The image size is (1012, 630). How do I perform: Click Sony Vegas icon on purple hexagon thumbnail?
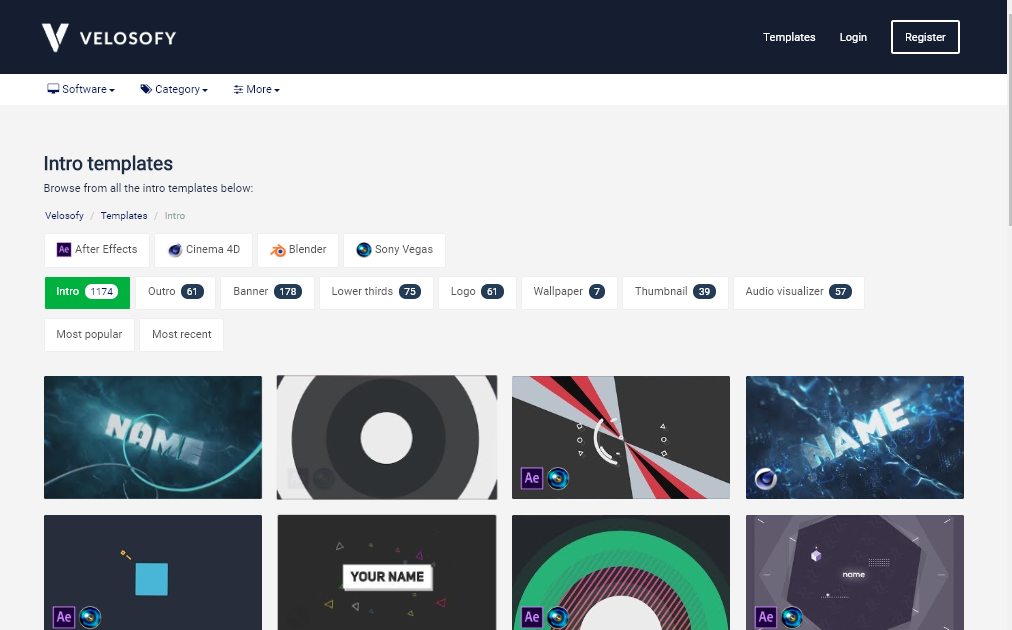tap(793, 617)
